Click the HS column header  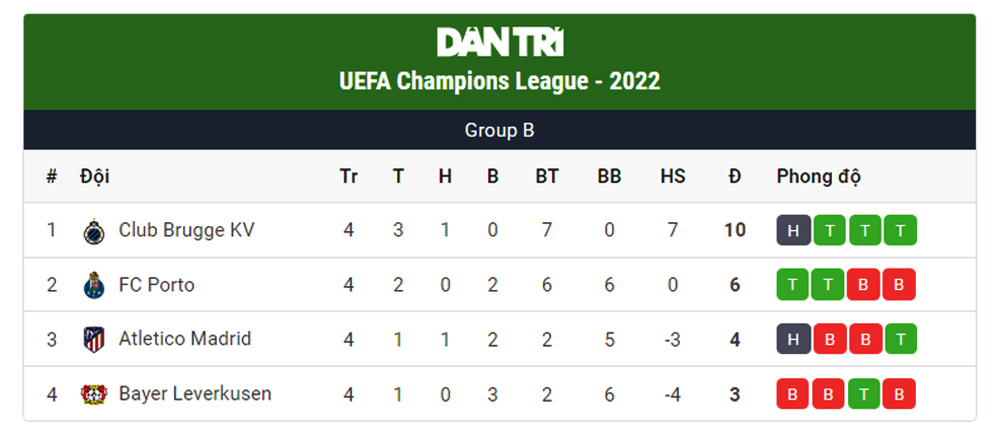tap(673, 177)
